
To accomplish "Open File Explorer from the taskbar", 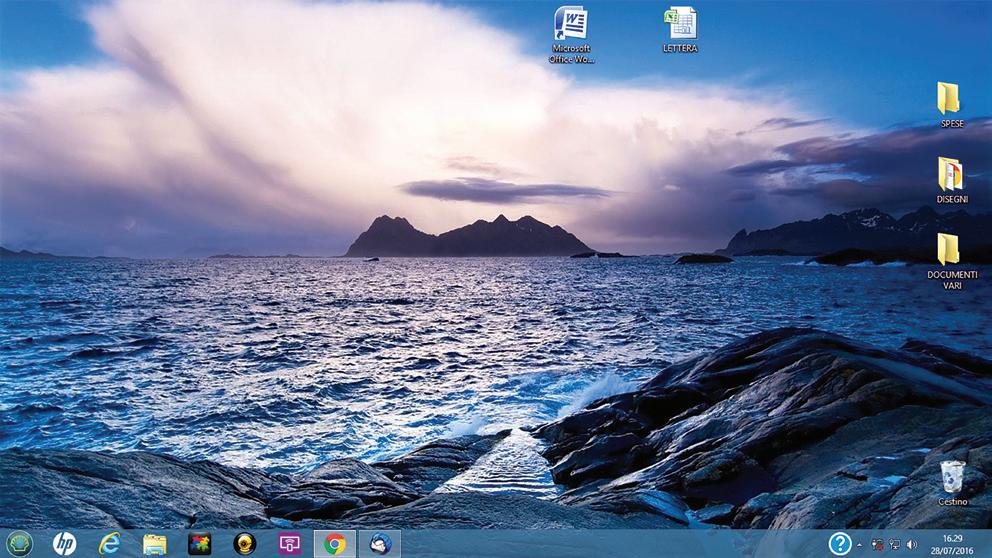I will (154, 544).
